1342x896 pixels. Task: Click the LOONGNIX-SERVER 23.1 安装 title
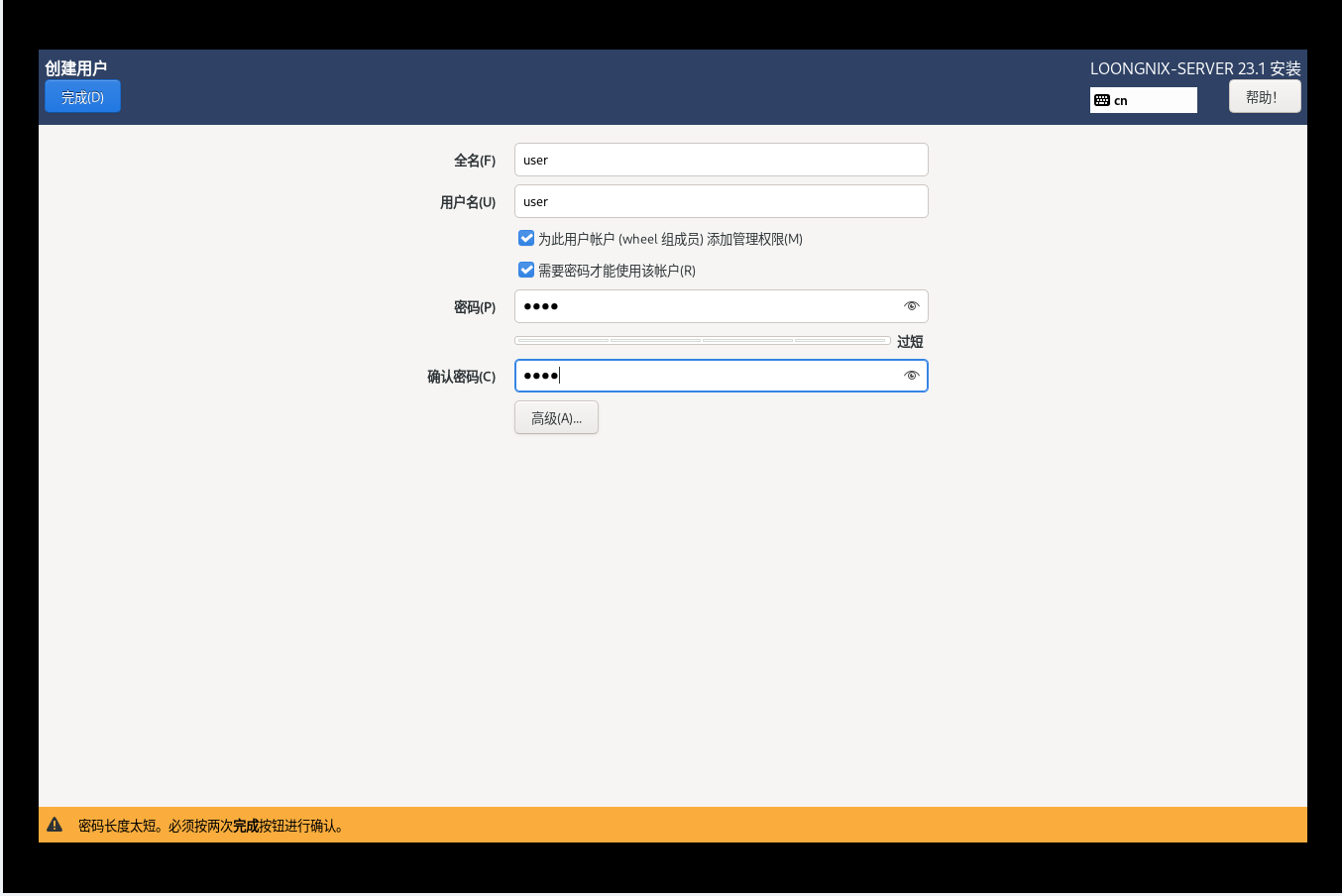click(x=1195, y=68)
